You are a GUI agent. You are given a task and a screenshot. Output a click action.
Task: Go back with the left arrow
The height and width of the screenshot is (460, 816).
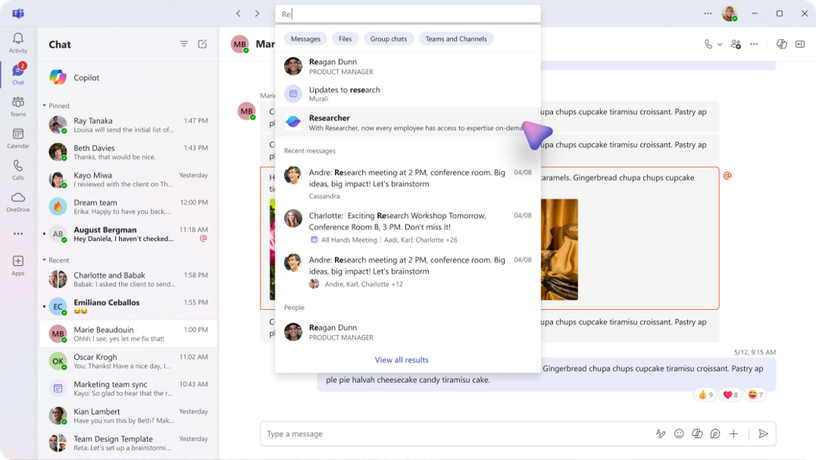238,14
